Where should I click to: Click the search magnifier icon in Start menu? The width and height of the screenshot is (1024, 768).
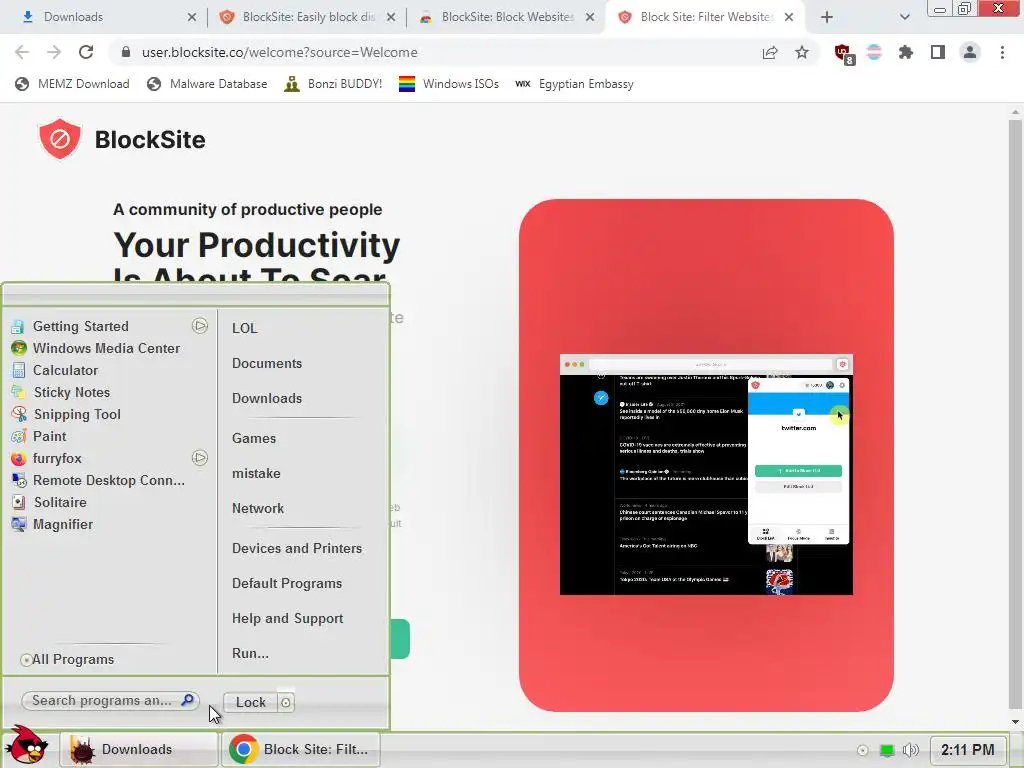coord(187,700)
